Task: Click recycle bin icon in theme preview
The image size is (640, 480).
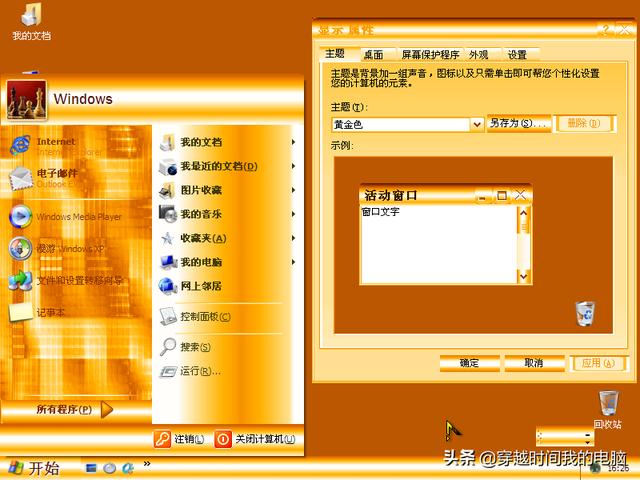Action: click(585, 313)
